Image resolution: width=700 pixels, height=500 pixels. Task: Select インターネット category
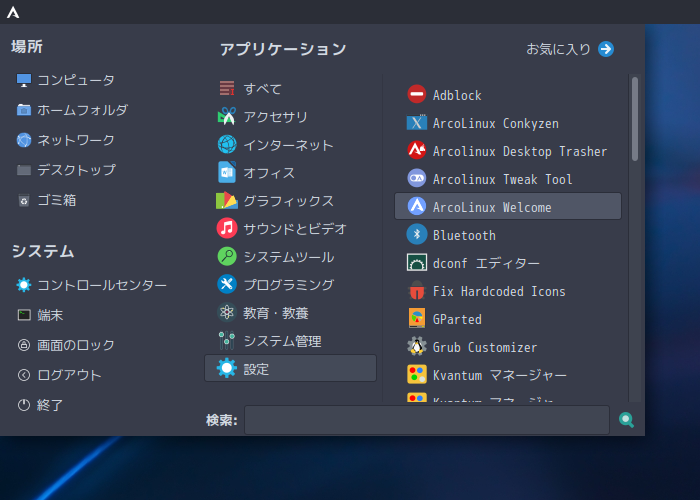point(290,145)
